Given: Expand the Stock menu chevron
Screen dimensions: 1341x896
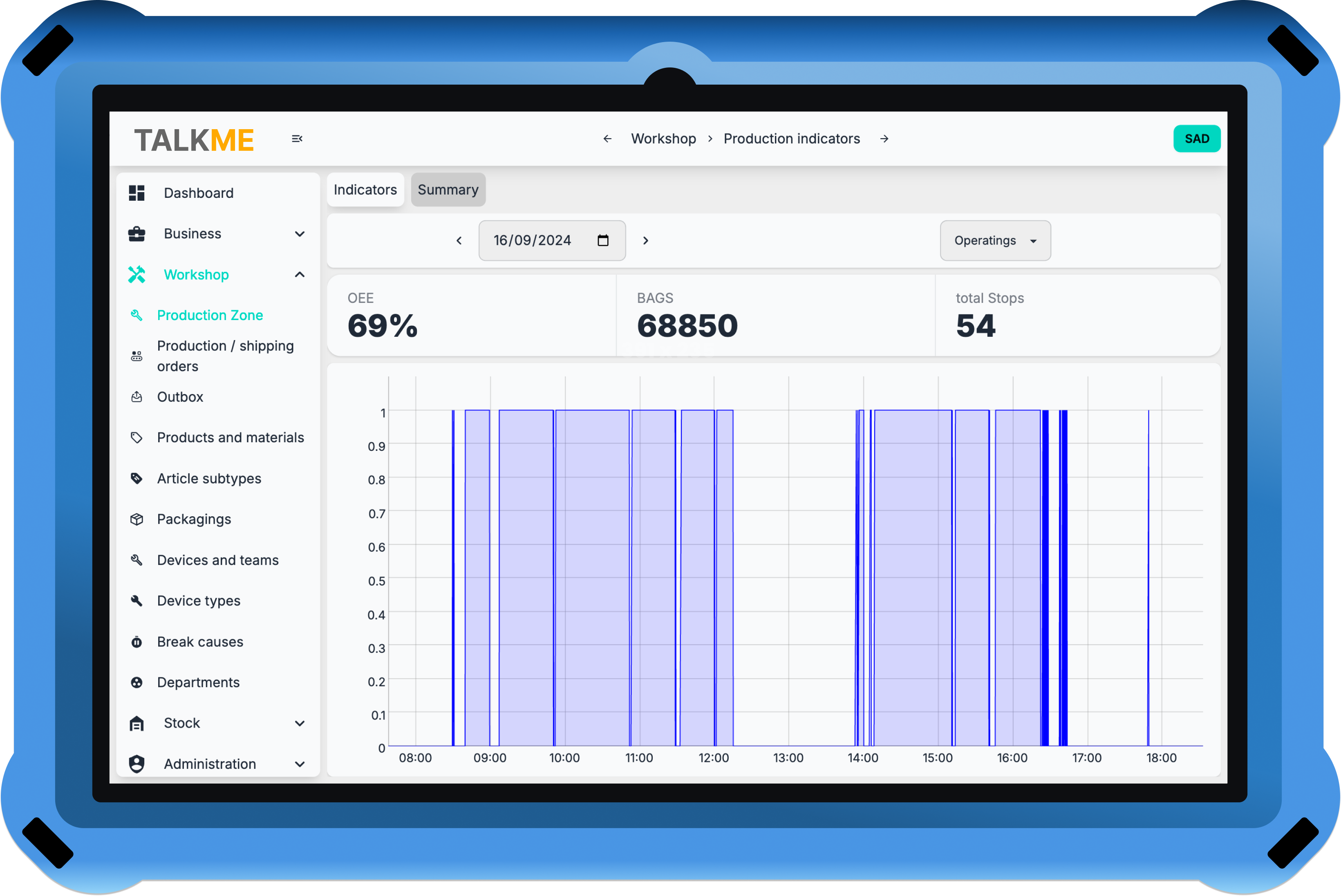Looking at the screenshot, I should 300,724.
